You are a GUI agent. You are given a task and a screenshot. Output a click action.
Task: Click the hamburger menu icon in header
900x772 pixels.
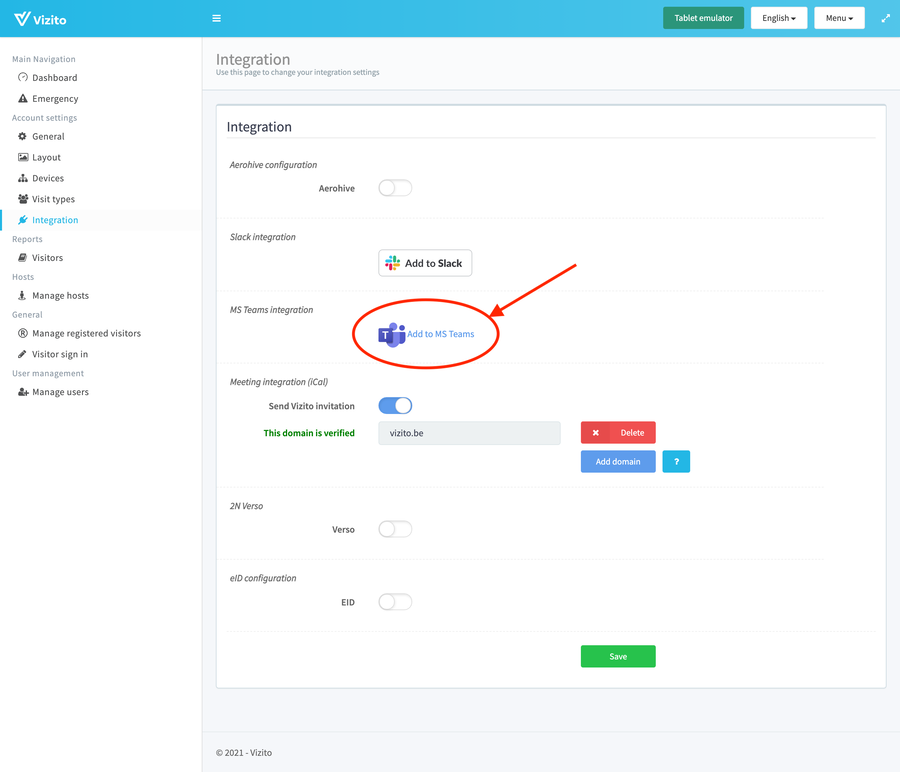[217, 18]
